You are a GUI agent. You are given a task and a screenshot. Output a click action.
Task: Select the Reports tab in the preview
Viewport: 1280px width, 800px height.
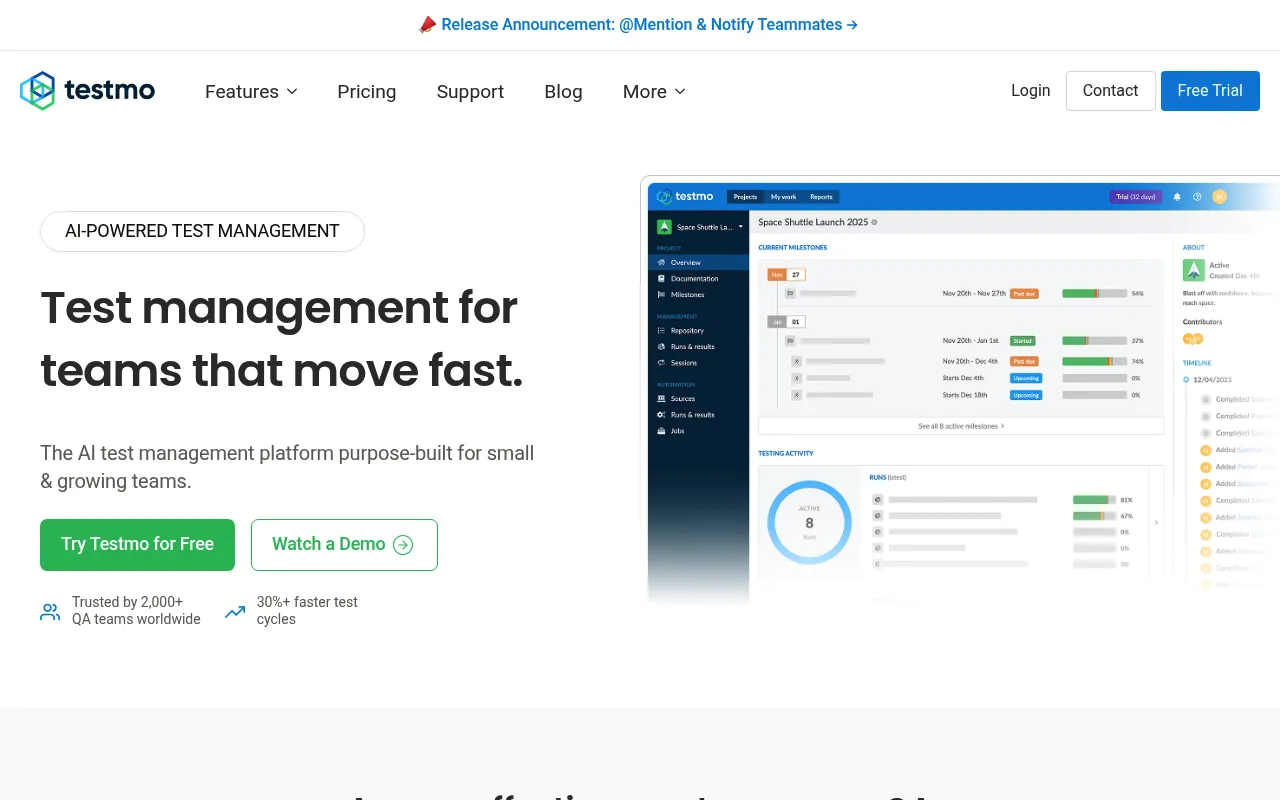(x=821, y=197)
